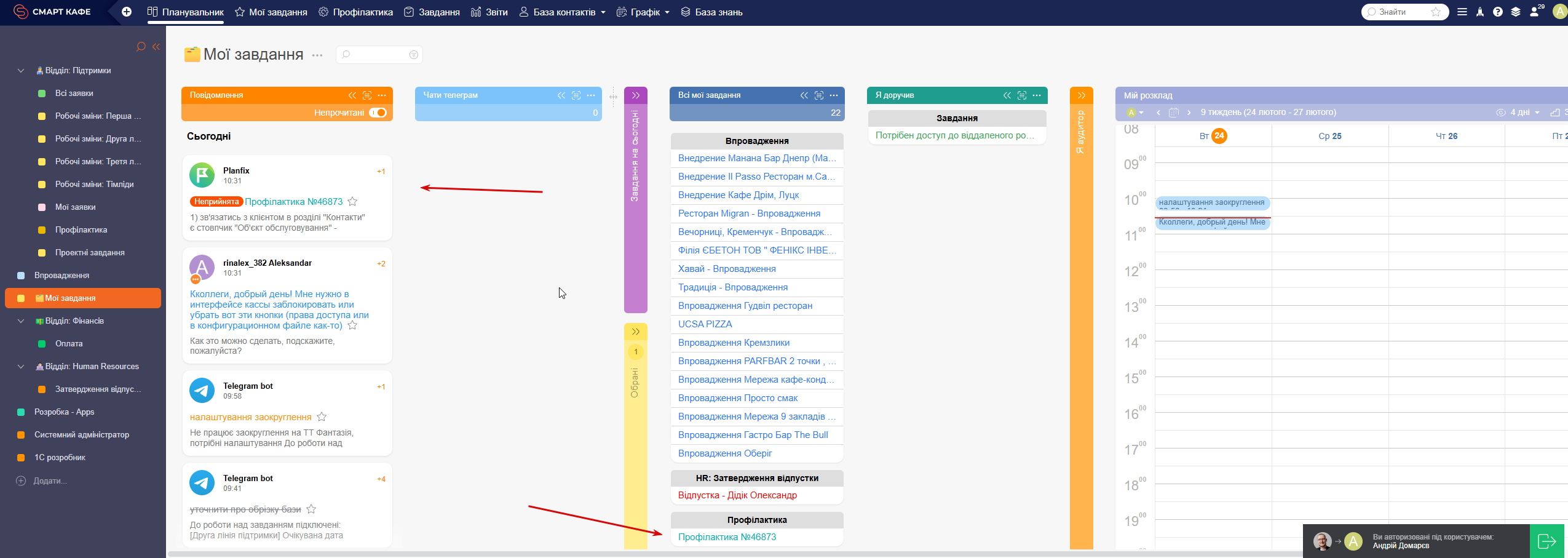
Task: Click the layers stack icon in the top bar
Action: coord(1516,12)
